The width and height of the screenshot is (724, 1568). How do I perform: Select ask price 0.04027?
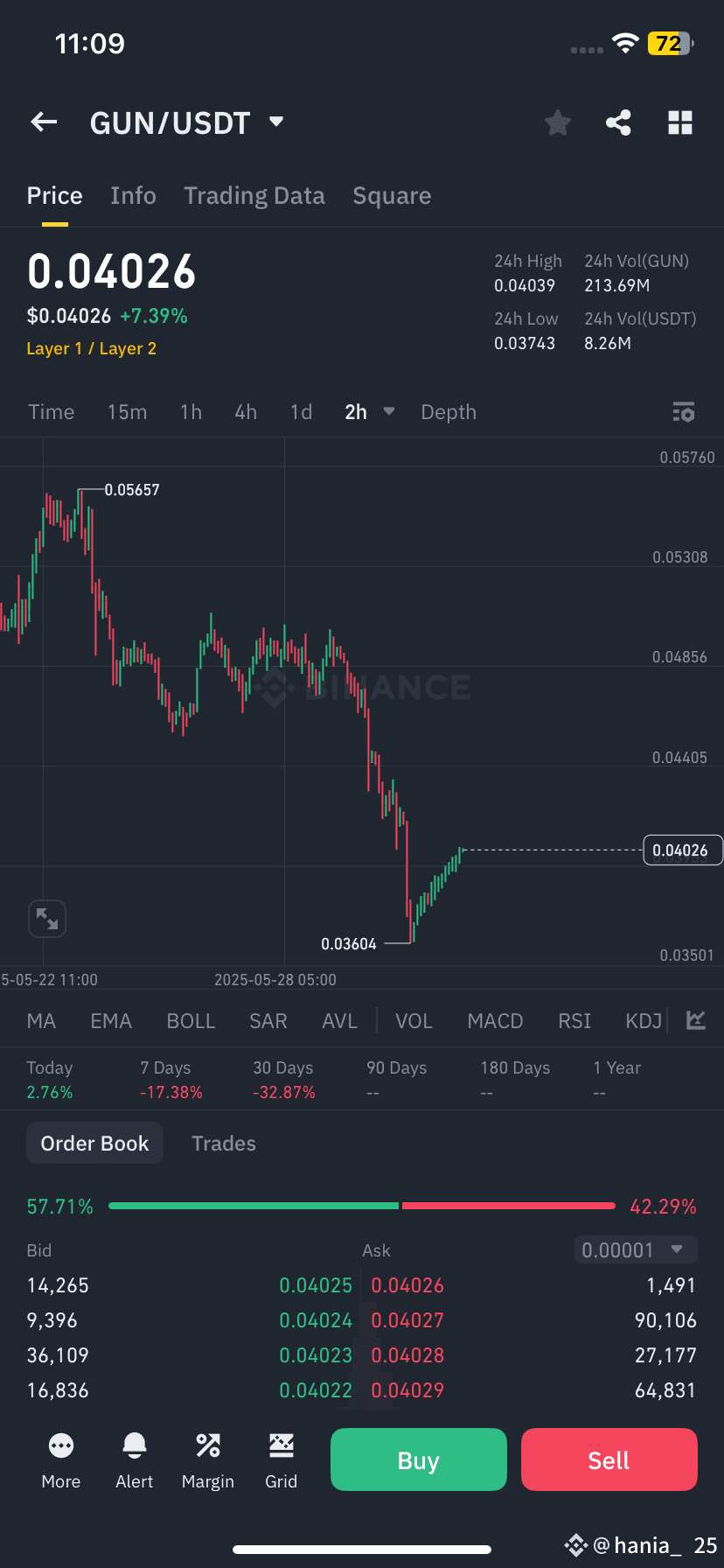407,1320
